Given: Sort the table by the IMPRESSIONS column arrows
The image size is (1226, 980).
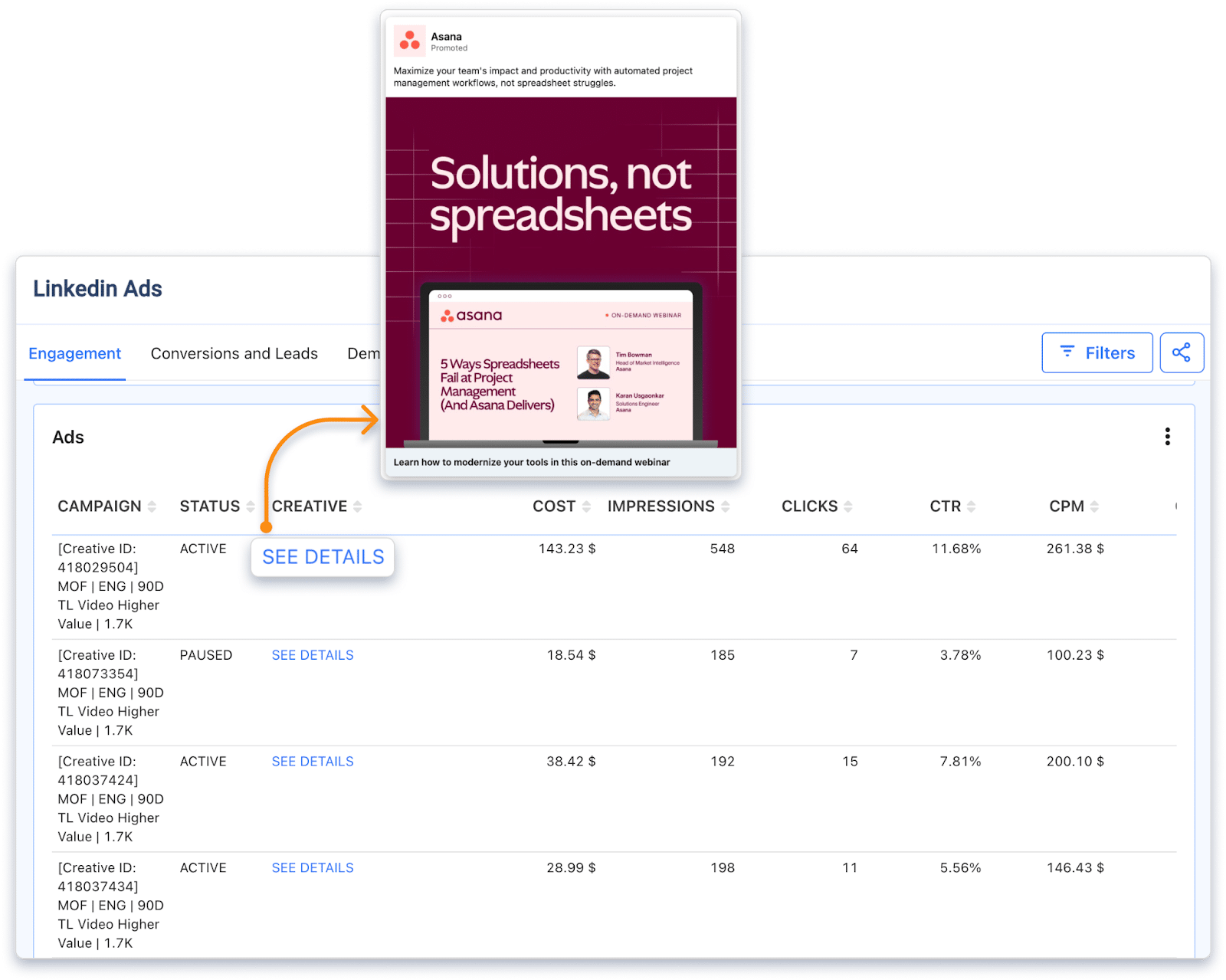Looking at the screenshot, I should click(x=726, y=506).
